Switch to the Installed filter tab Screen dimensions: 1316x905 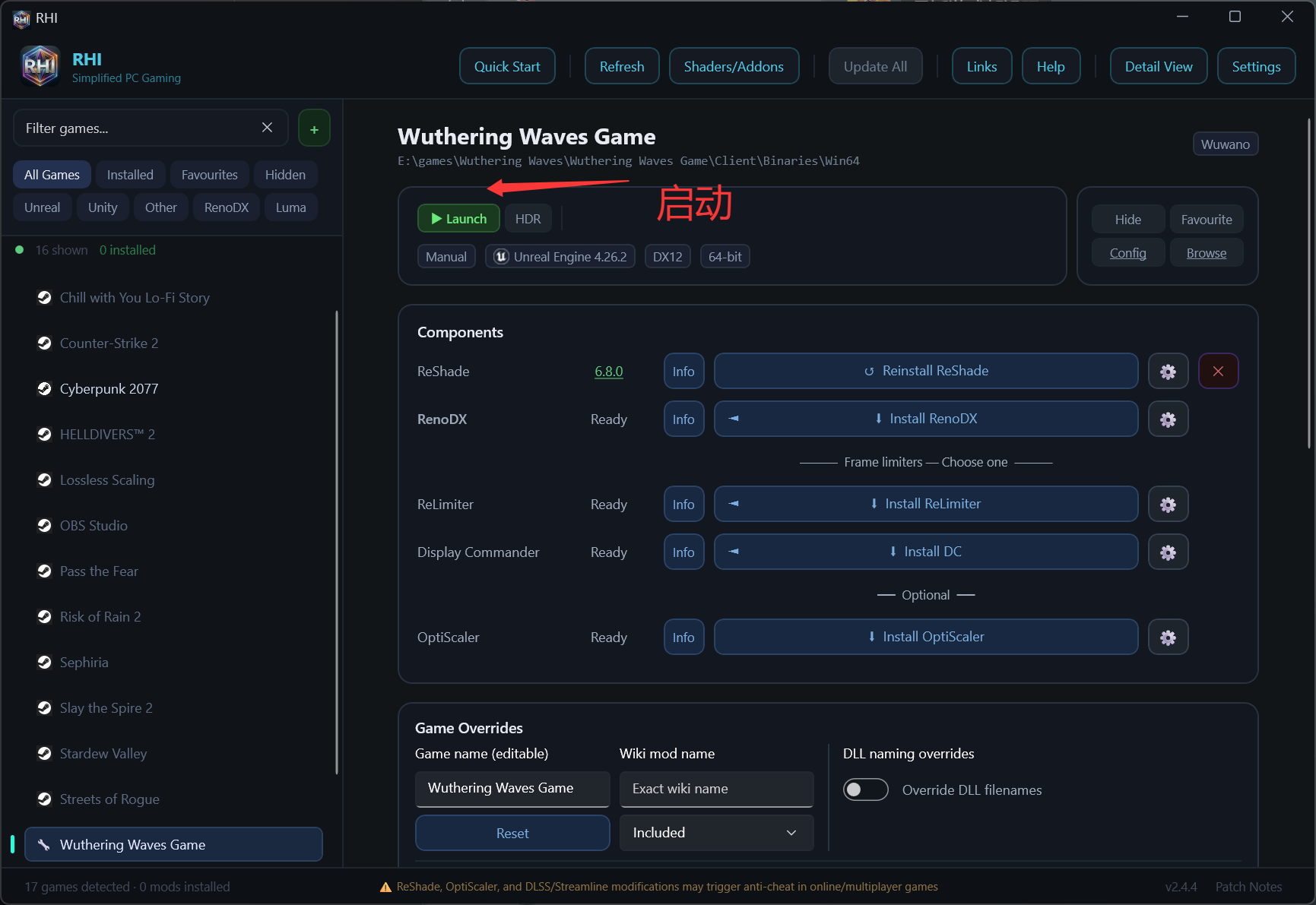coord(130,175)
